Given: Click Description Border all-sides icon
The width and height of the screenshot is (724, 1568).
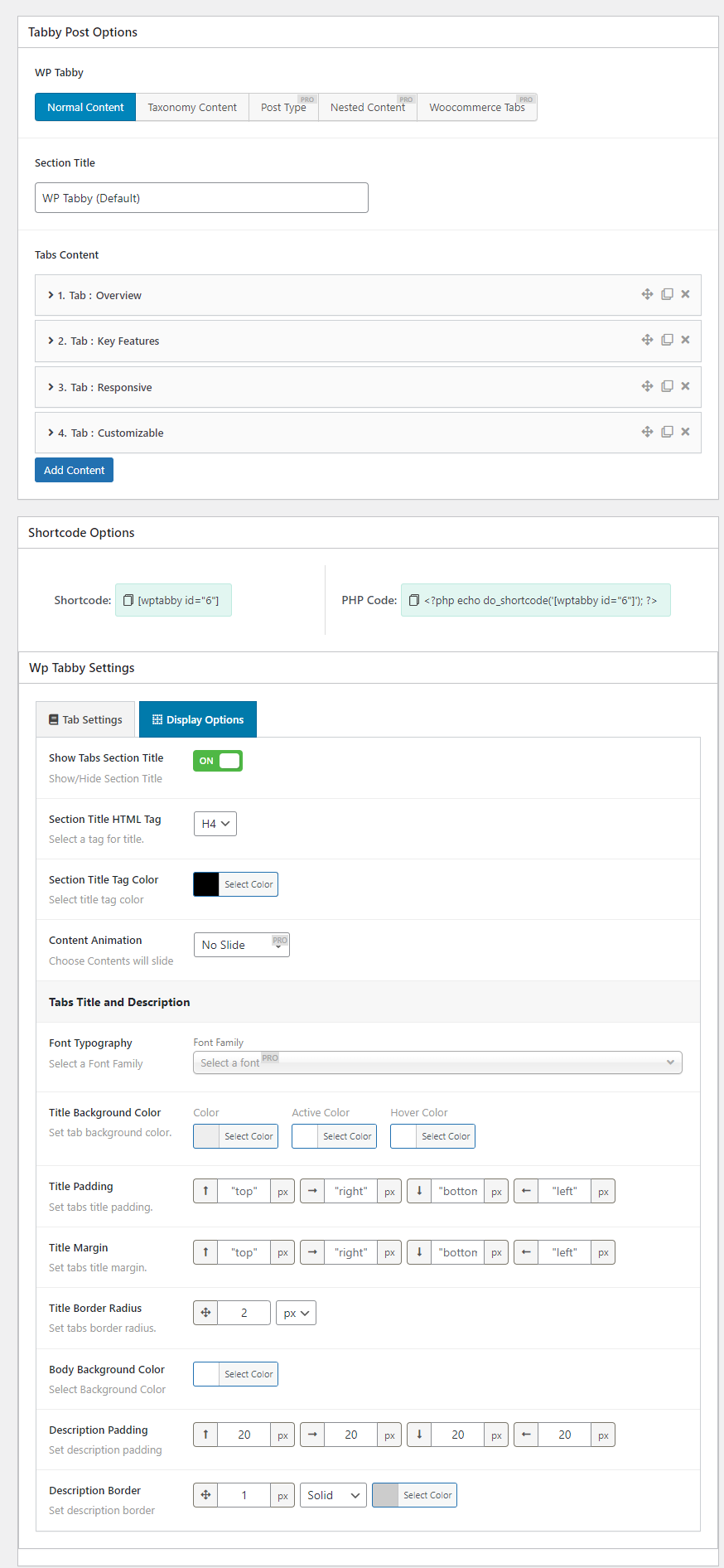Looking at the screenshot, I should point(205,1495).
